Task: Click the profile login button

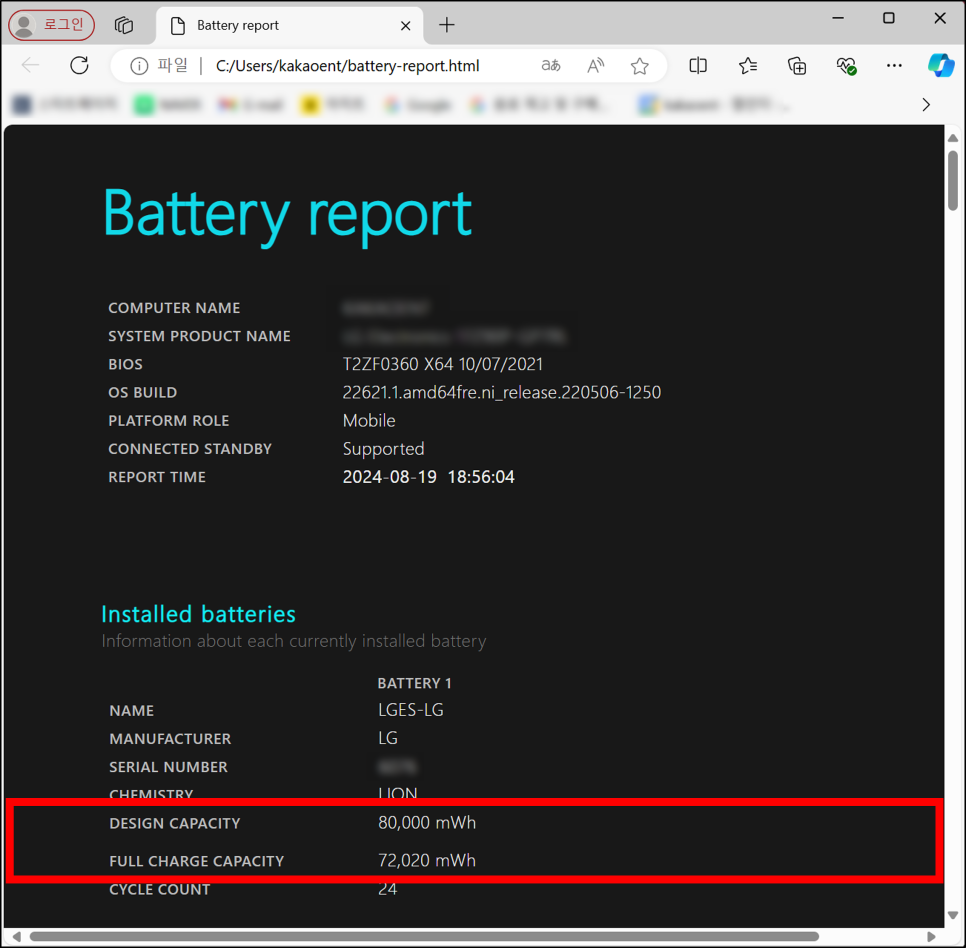Action: pyautogui.click(x=51, y=25)
